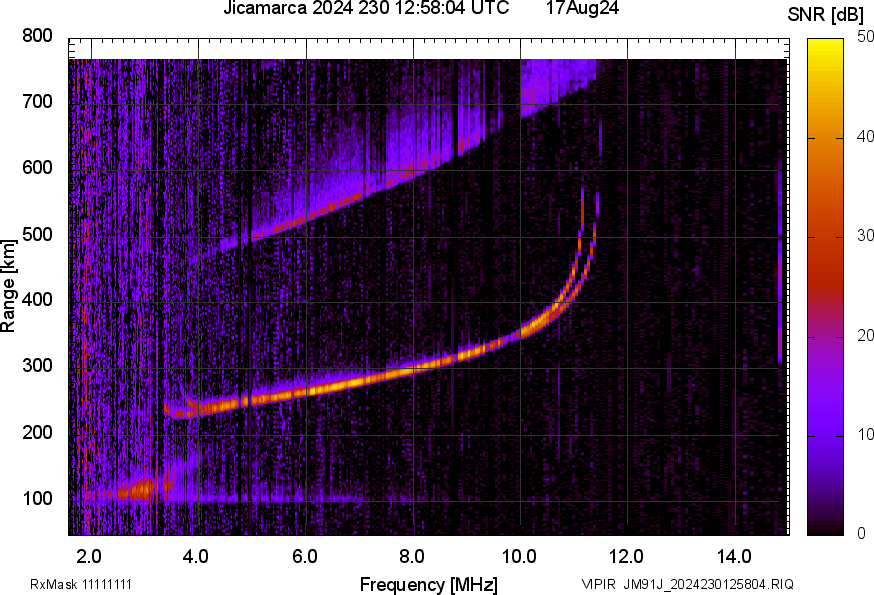The height and width of the screenshot is (595, 874).
Task: Click the y-axis tick label '700'
Action: pyautogui.click(x=37, y=102)
